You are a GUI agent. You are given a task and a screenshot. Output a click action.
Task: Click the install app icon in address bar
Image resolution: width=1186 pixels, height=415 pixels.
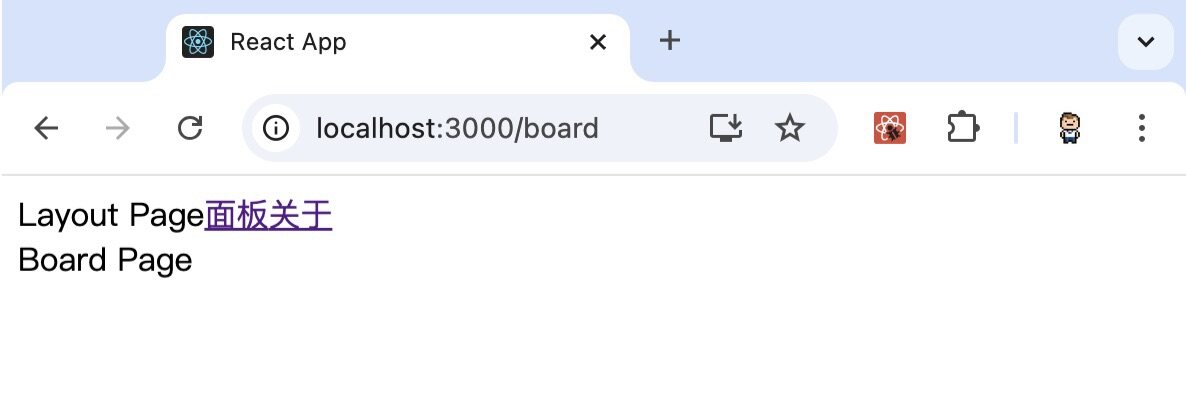click(x=726, y=128)
